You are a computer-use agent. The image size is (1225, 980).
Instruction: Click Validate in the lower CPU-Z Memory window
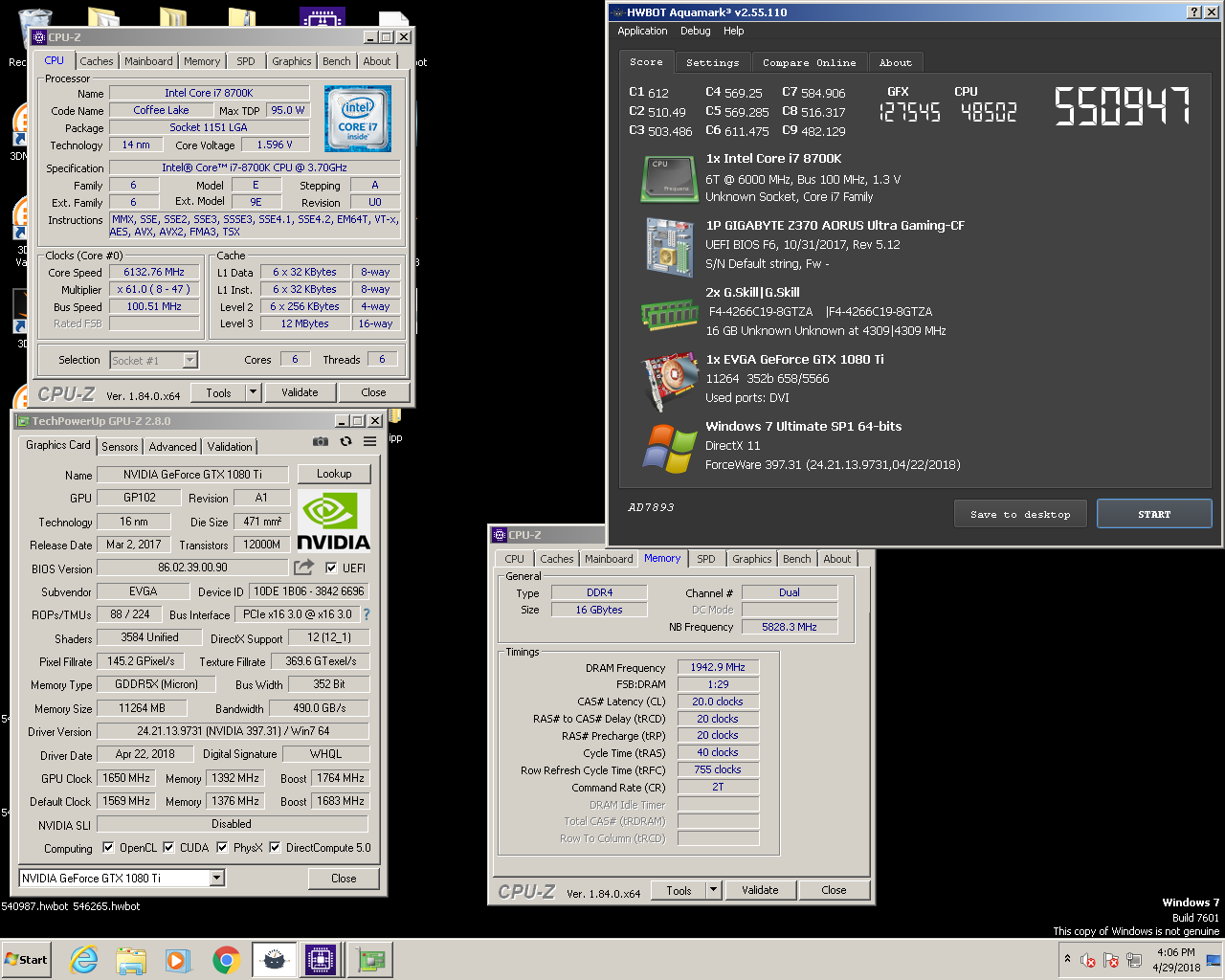pyautogui.click(x=760, y=890)
